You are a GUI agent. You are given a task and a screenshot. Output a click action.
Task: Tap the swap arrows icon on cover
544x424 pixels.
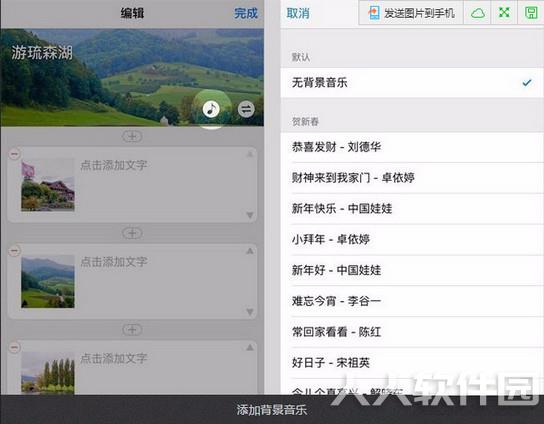coord(246,109)
